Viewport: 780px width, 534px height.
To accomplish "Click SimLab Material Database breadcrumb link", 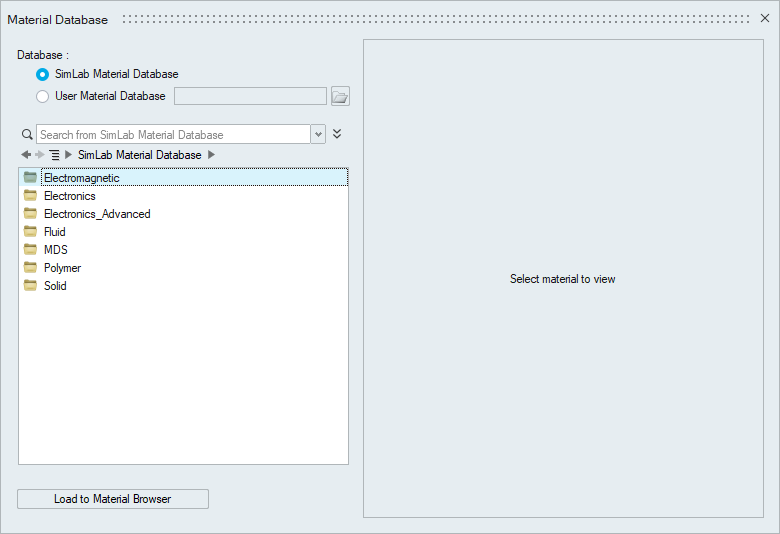I will coord(139,155).
